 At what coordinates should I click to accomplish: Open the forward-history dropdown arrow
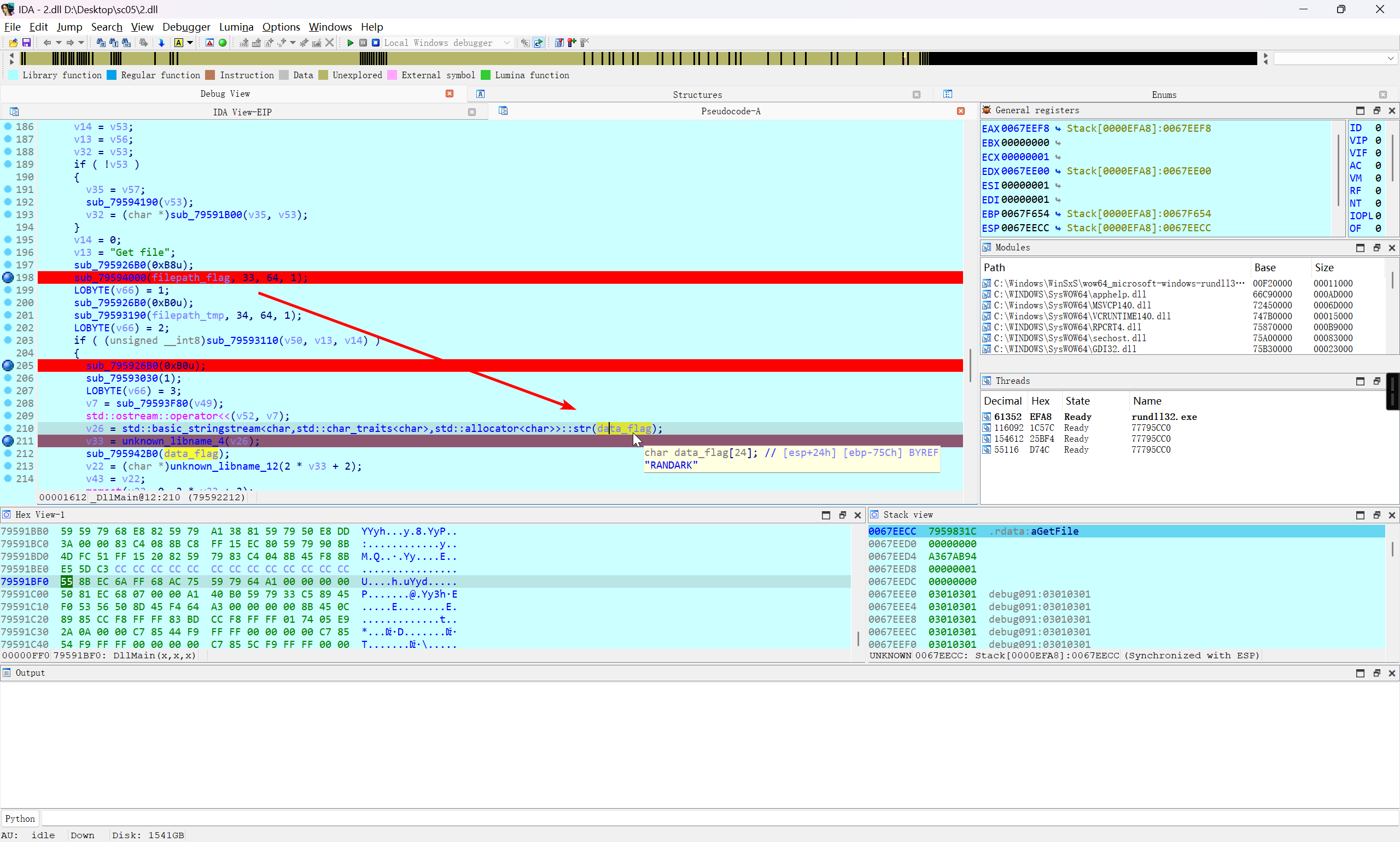81,43
